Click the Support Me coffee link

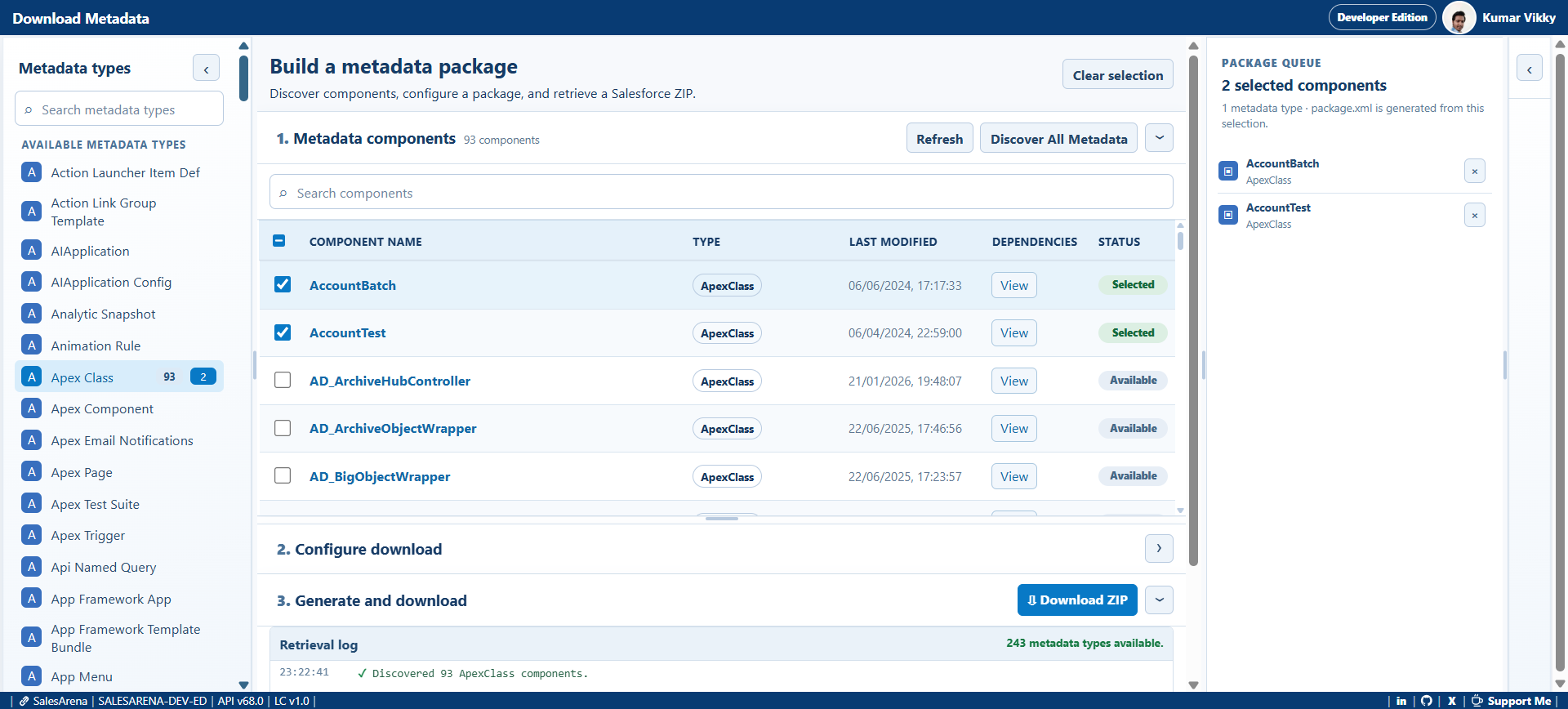click(1511, 701)
